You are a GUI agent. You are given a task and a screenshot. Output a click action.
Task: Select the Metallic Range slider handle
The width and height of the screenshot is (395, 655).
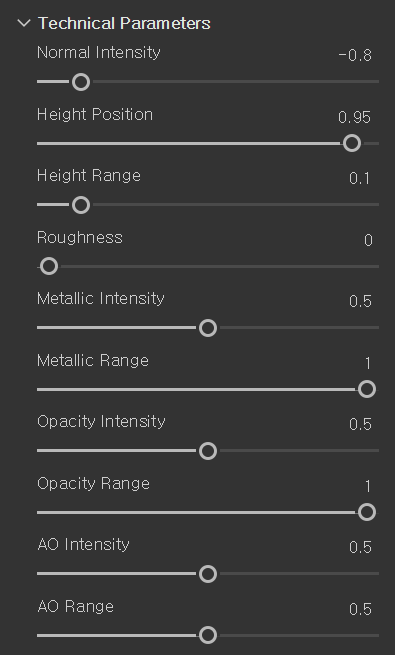(x=367, y=389)
